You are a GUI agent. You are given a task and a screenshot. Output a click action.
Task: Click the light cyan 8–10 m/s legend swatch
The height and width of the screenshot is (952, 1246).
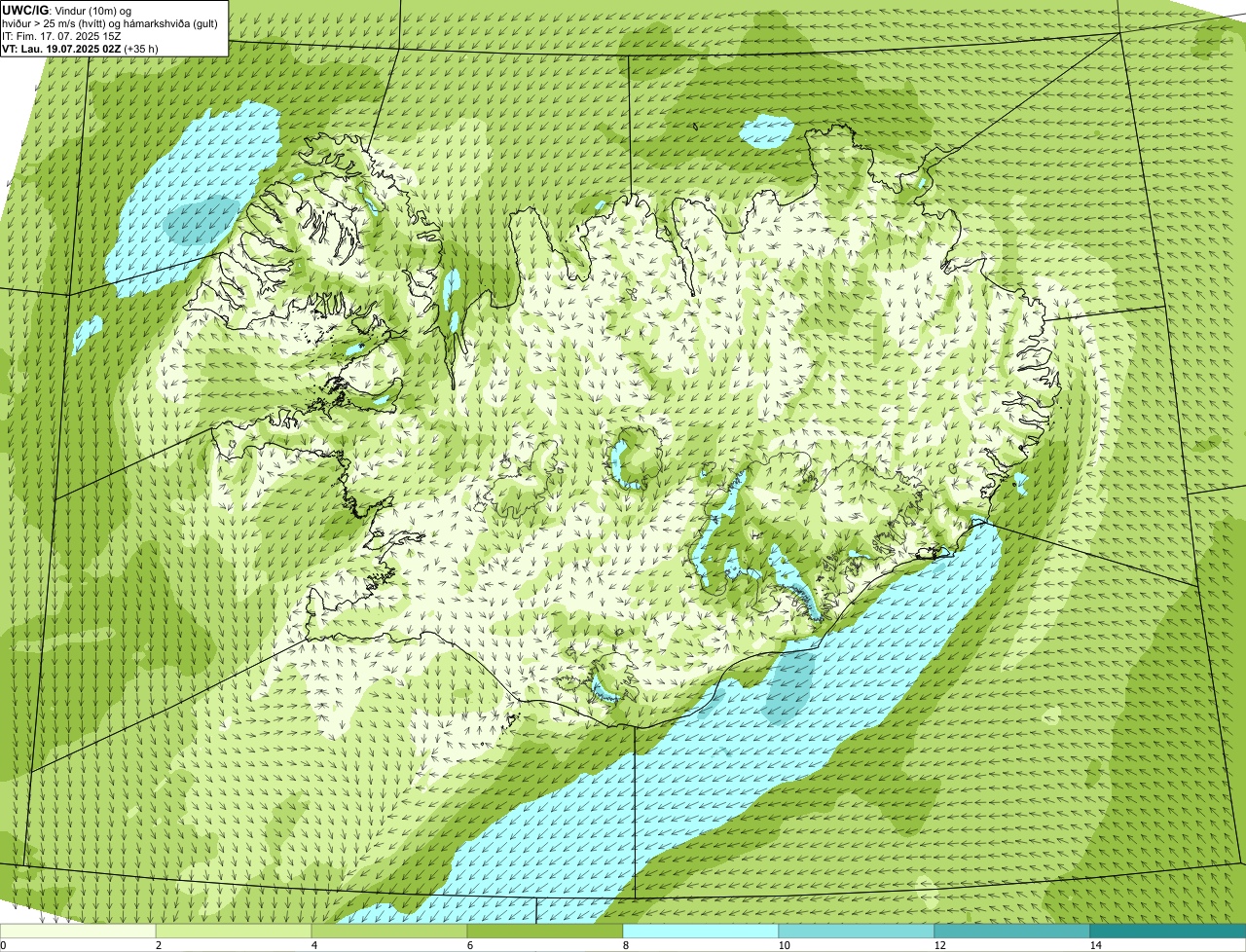pos(701,931)
